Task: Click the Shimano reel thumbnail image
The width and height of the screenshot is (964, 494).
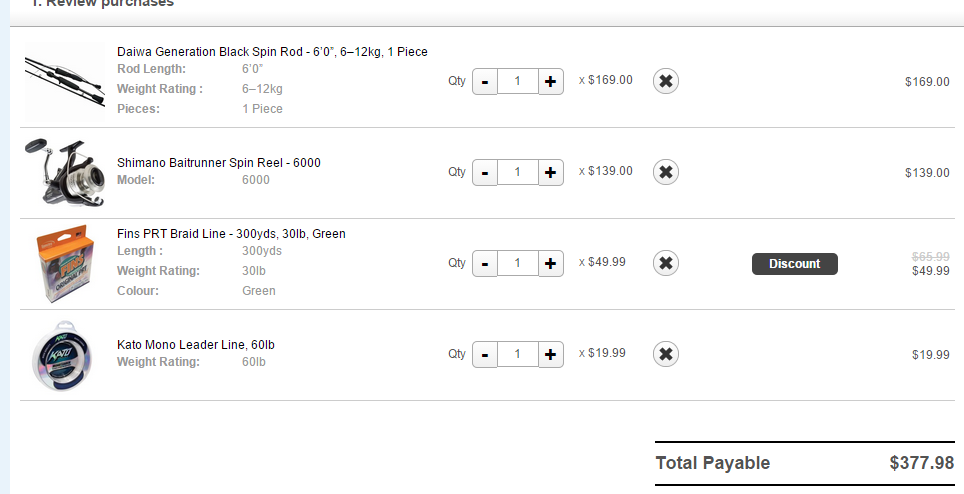Action: (63, 172)
